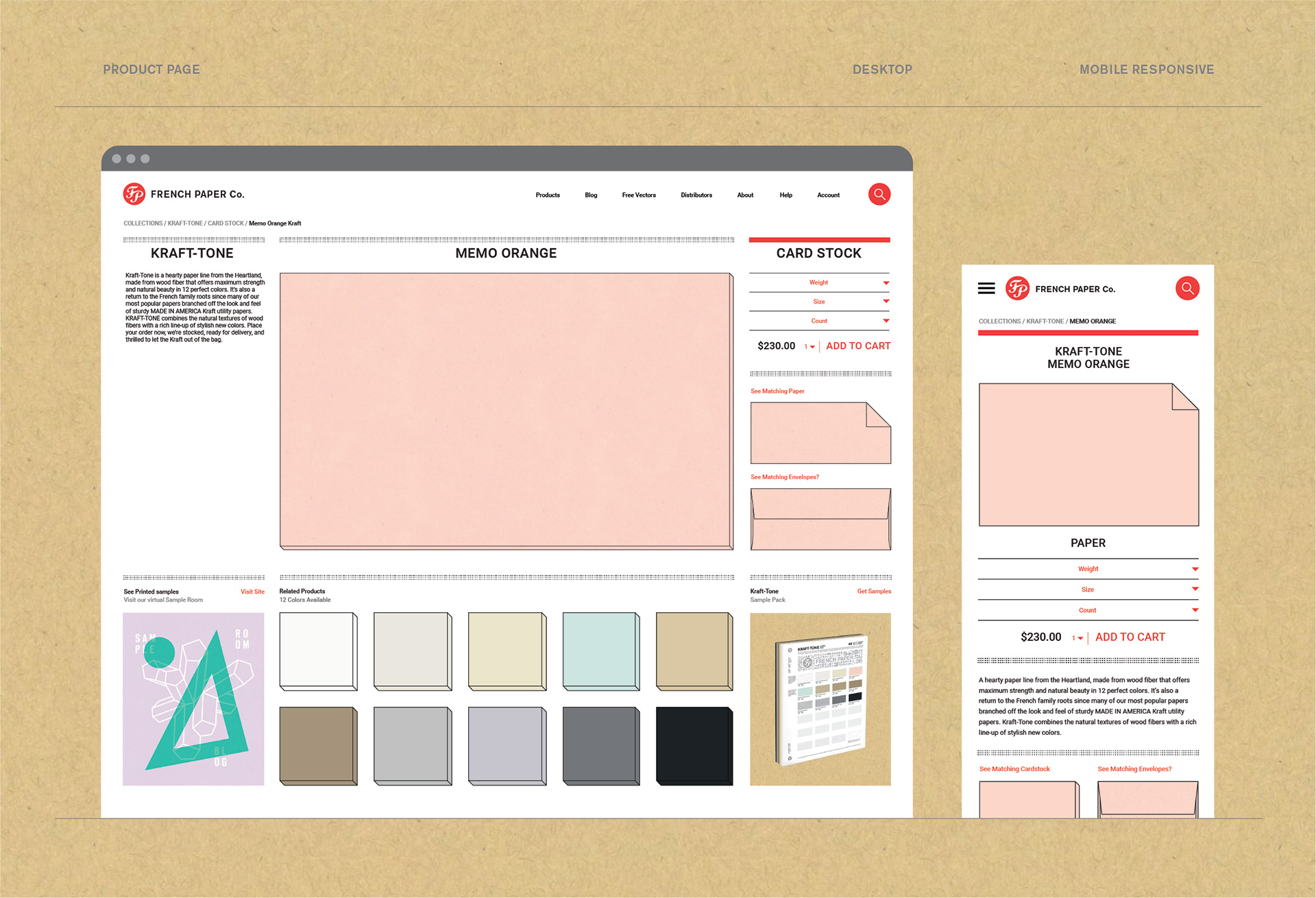Viewport: 1316px width, 898px height.
Task: Open the Free Vectors menu item
Action: tap(638, 195)
